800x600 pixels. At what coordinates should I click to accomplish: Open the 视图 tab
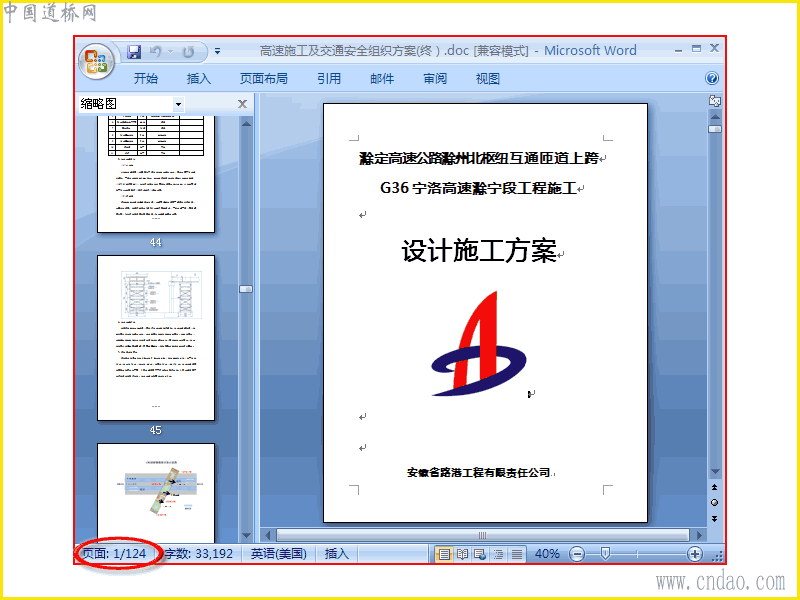(488, 79)
